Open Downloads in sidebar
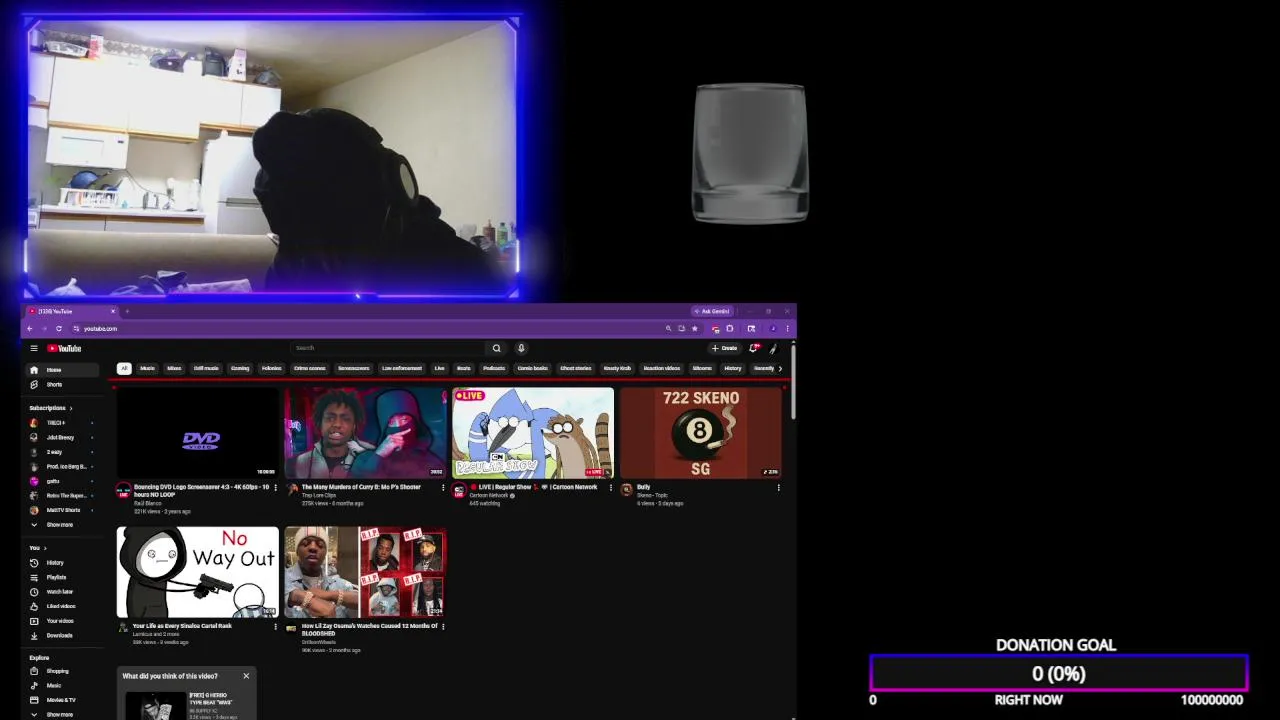This screenshot has height=720, width=1280. 62,635
